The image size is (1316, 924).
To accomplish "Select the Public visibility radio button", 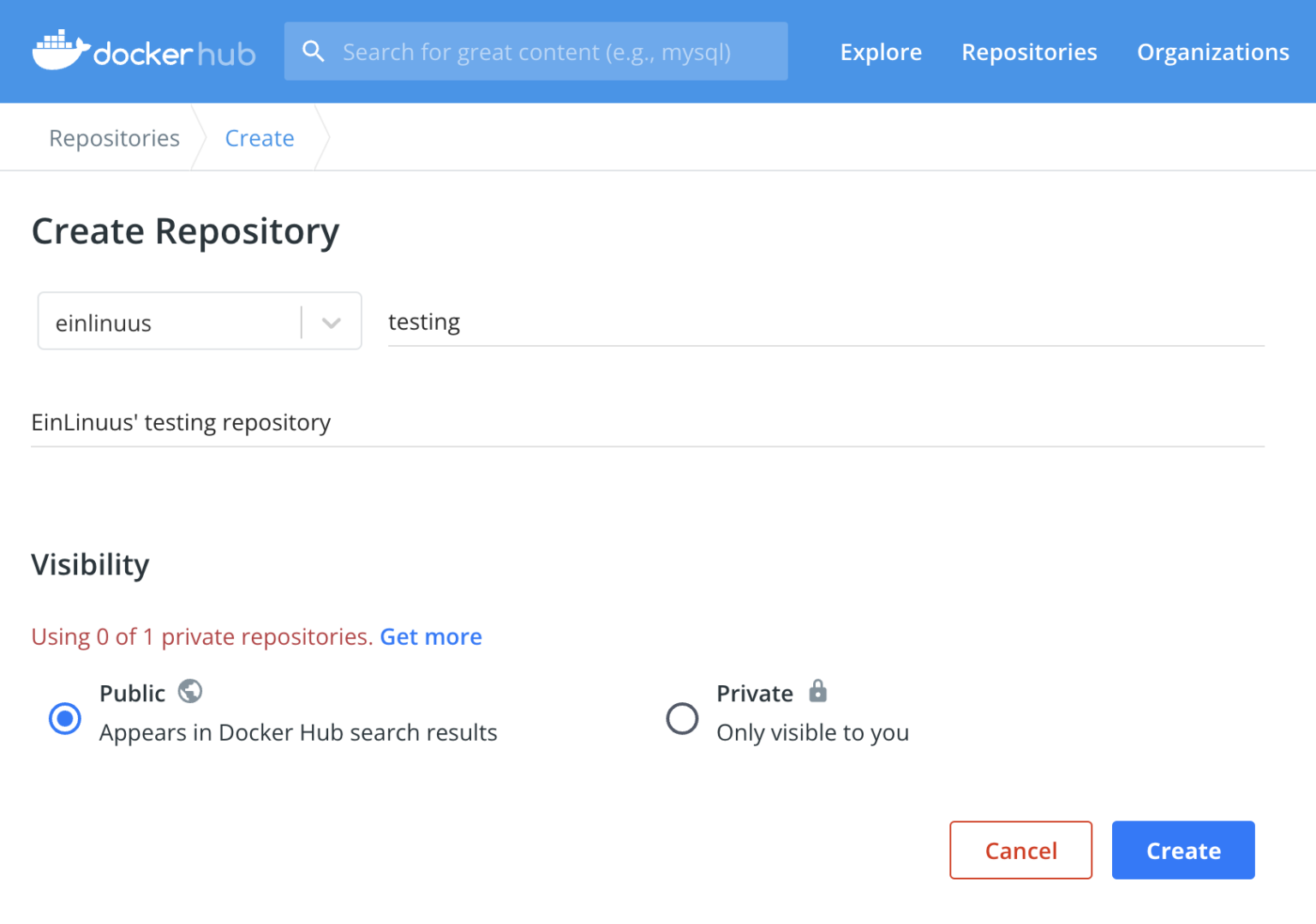I will 65,718.
